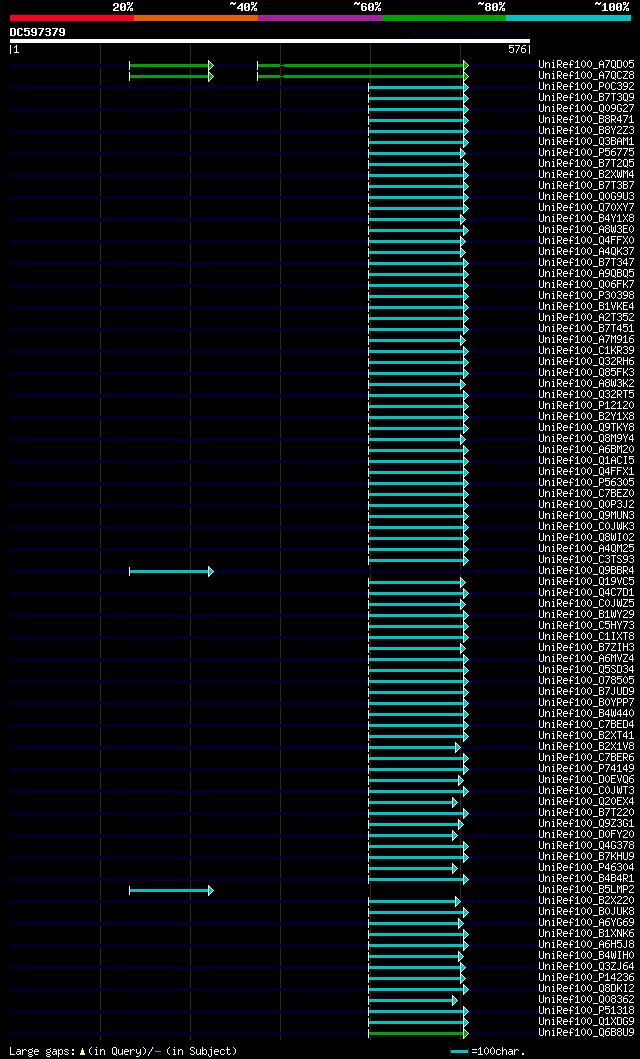This screenshot has width=640, height=1059.
Task: Select hit label UniRef100_P0C392
Action: tap(586, 86)
